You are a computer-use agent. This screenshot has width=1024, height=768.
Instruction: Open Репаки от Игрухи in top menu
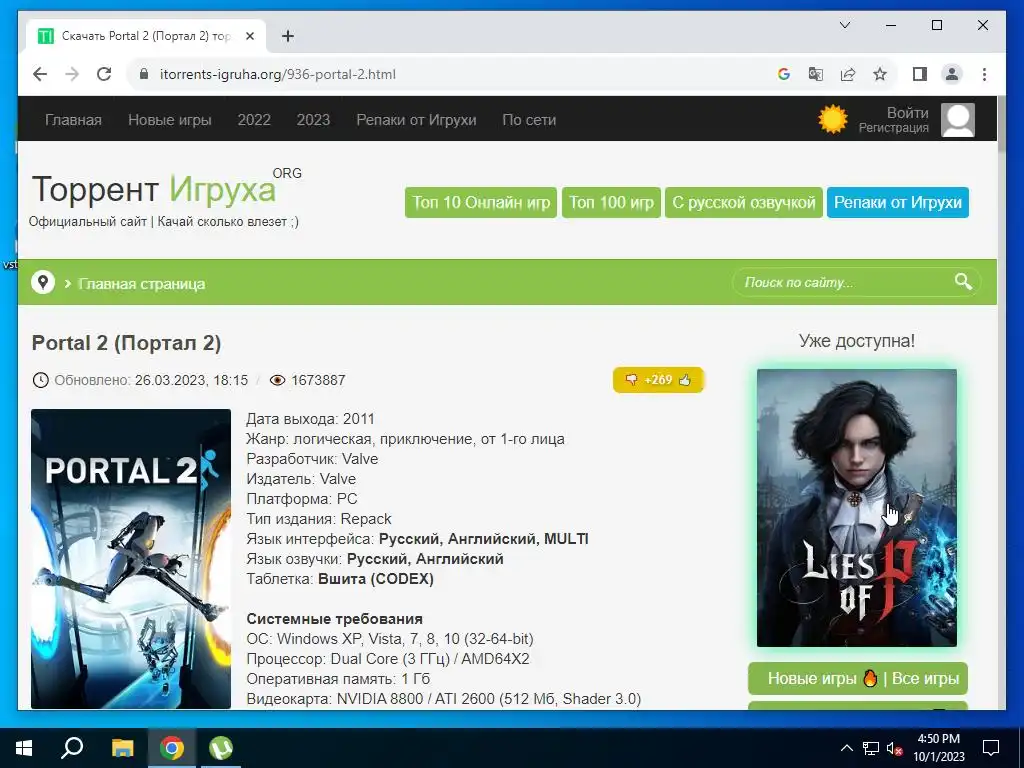416,120
